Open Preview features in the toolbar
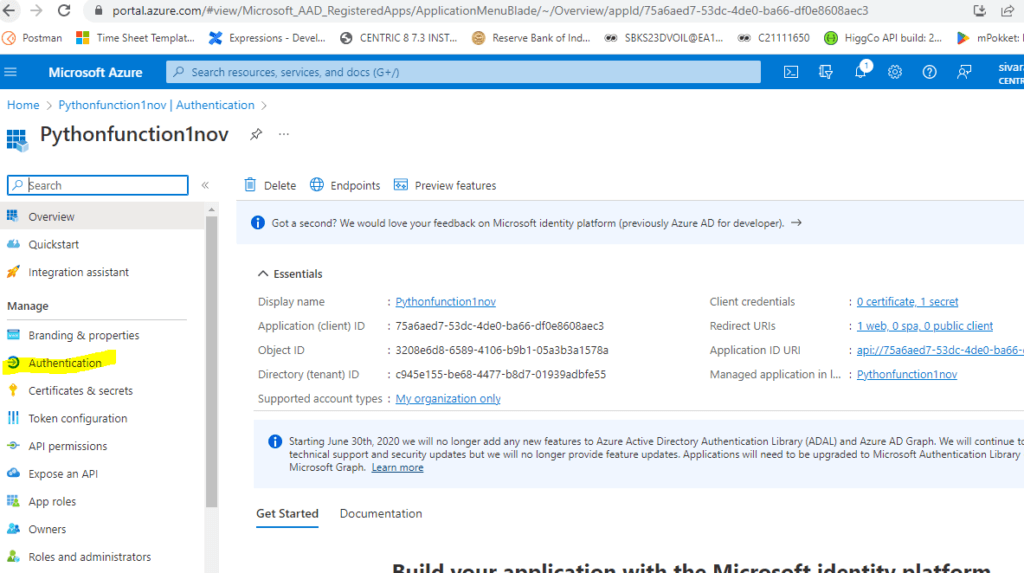Screen dimensions: 1024x573 tap(445, 186)
